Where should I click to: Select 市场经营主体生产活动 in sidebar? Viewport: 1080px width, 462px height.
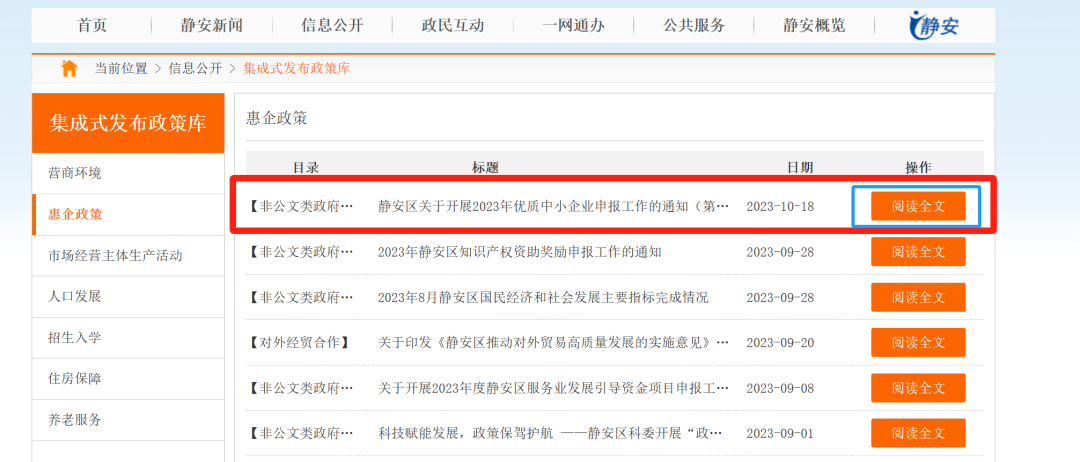128,256
